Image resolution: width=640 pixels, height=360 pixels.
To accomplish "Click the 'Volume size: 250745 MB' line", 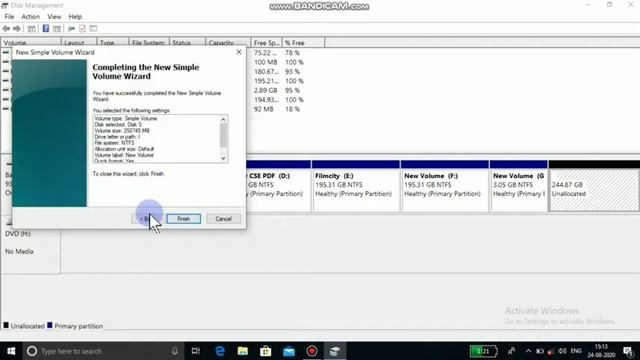I will point(122,131).
